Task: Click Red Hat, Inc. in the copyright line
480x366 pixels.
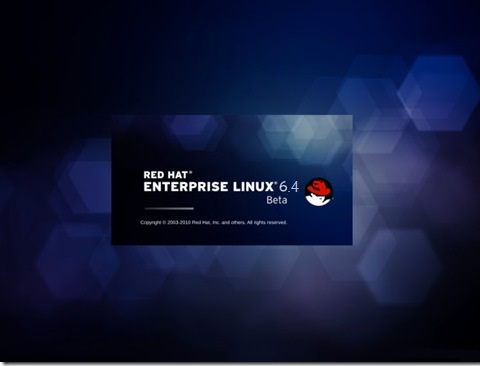Action: [x=206, y=222]
